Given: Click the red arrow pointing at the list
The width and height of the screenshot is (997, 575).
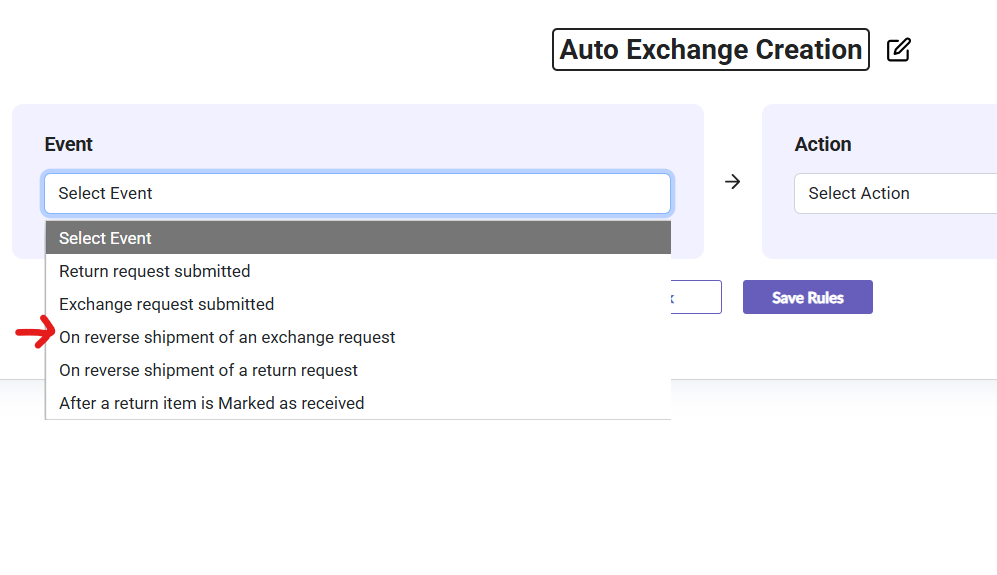Looking at the screenshot, I should (34, 333).
